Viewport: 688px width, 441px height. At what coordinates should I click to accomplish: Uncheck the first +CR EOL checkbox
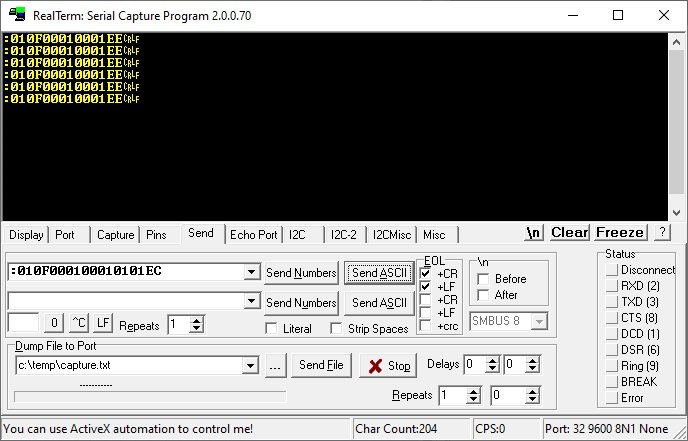427,273
